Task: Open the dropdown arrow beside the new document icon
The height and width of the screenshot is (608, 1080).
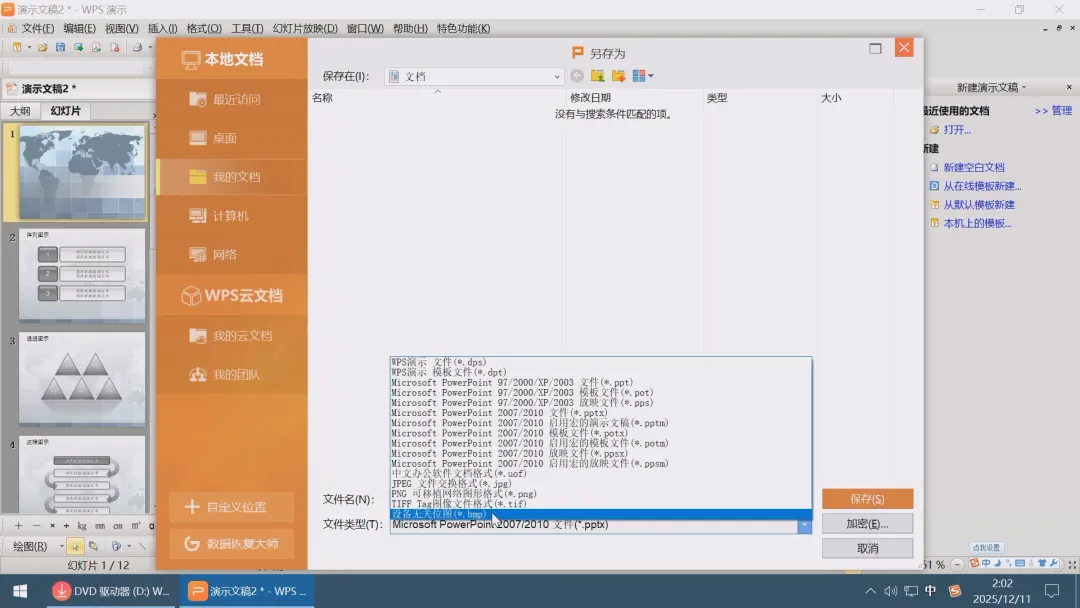Action: pos(29,47)
